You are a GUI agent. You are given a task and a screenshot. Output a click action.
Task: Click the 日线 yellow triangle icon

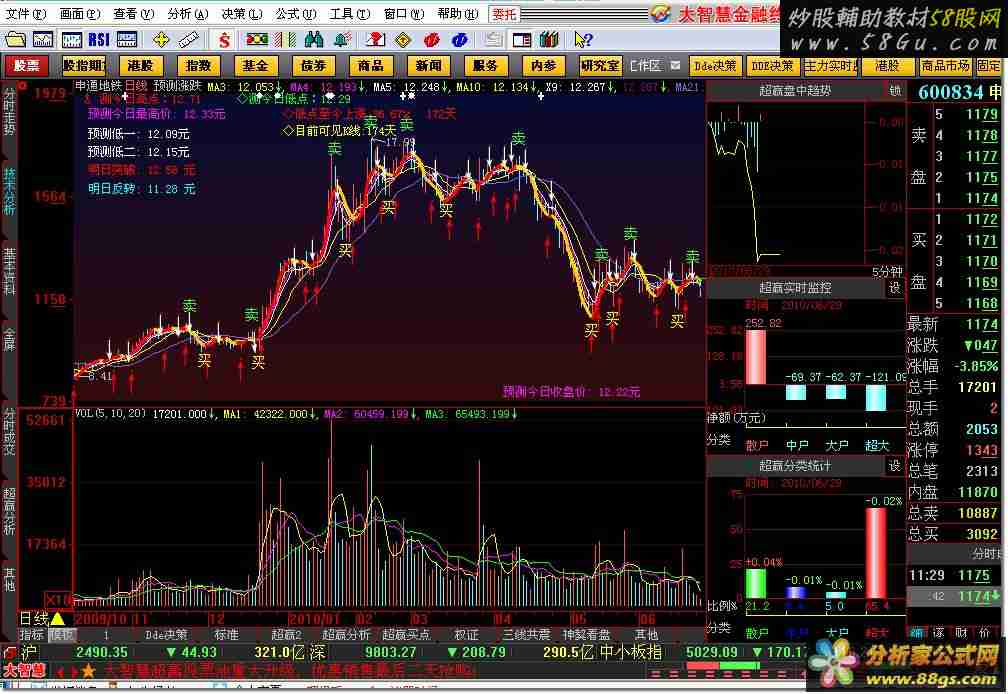pyautogui.click(x=57, y=619)
